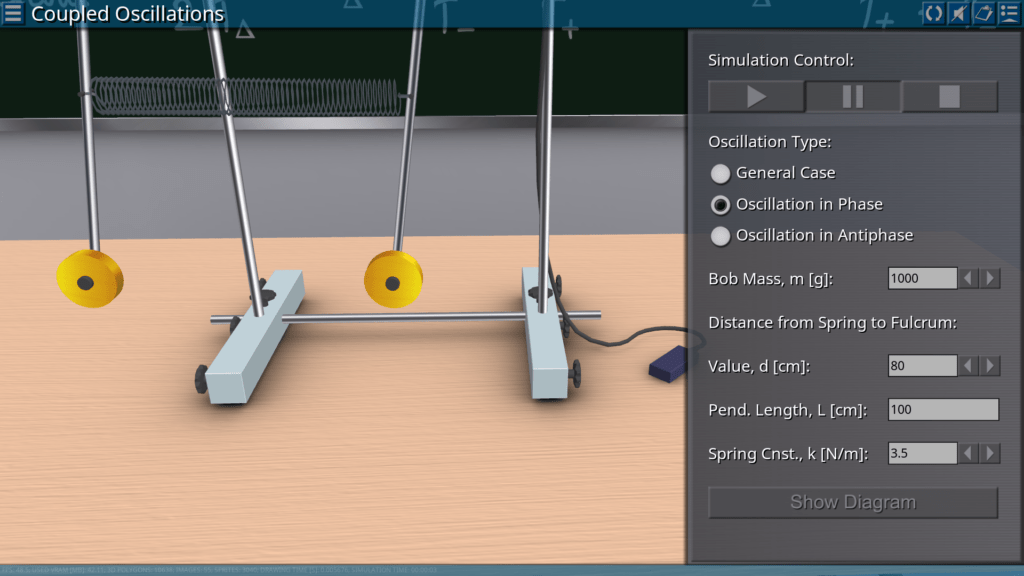Screen dimensions: 1024x576
Task: Toggle the muted speaker sound icon
Action: [958, 13]
